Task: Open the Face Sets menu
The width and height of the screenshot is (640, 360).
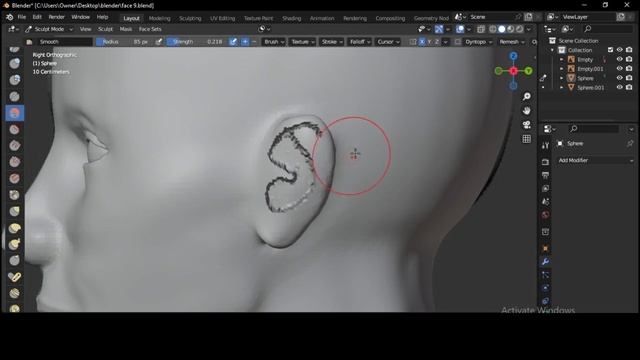Action: tap(150, 29)
